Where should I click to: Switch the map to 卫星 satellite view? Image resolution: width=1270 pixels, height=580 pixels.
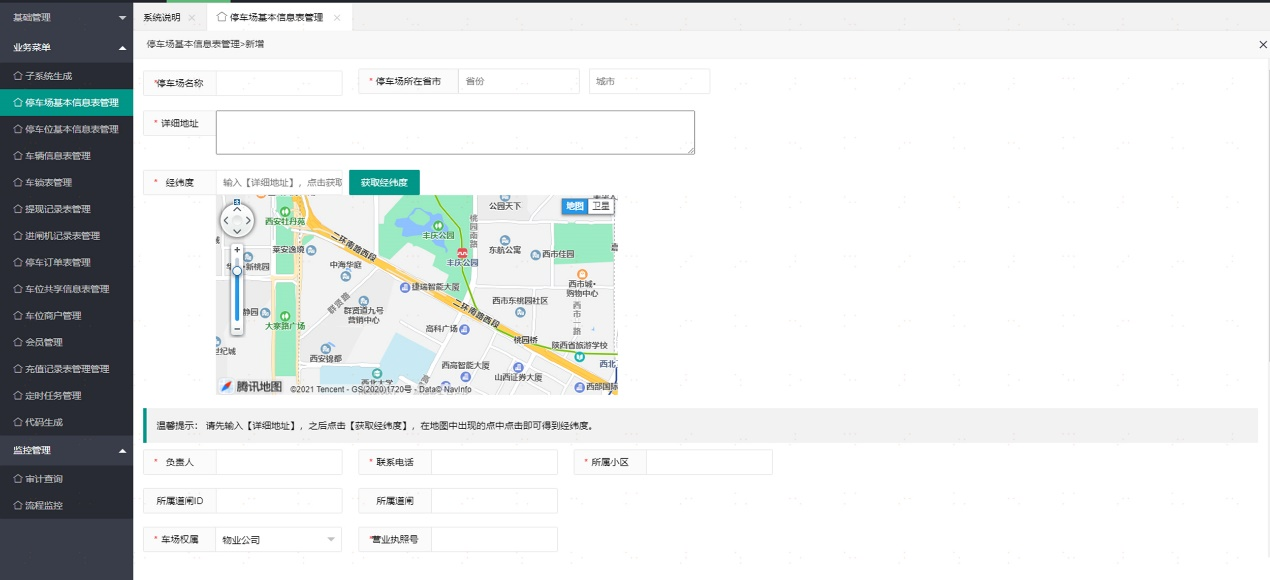(x=600, y=206)
